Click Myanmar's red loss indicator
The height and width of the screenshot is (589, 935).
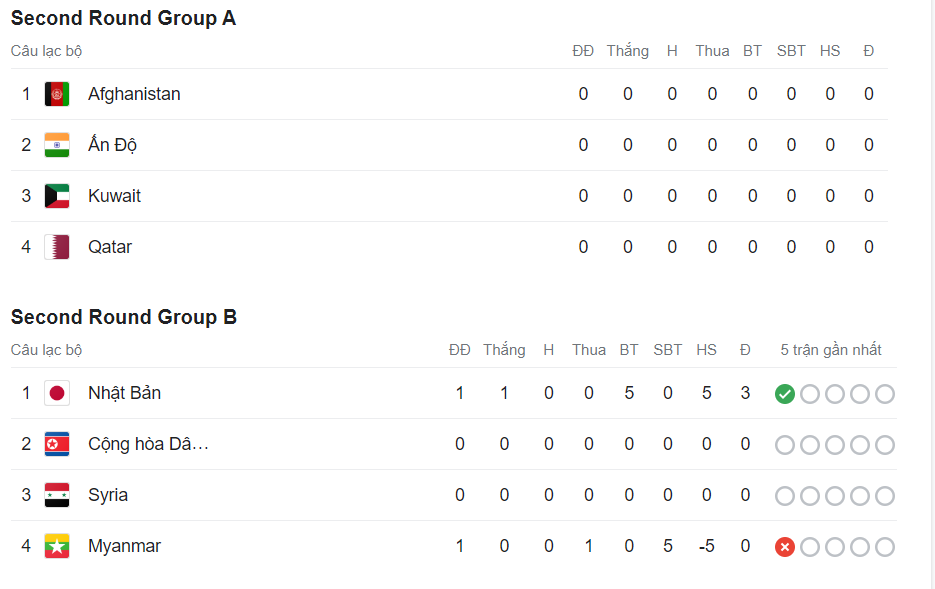click(785, 547)
